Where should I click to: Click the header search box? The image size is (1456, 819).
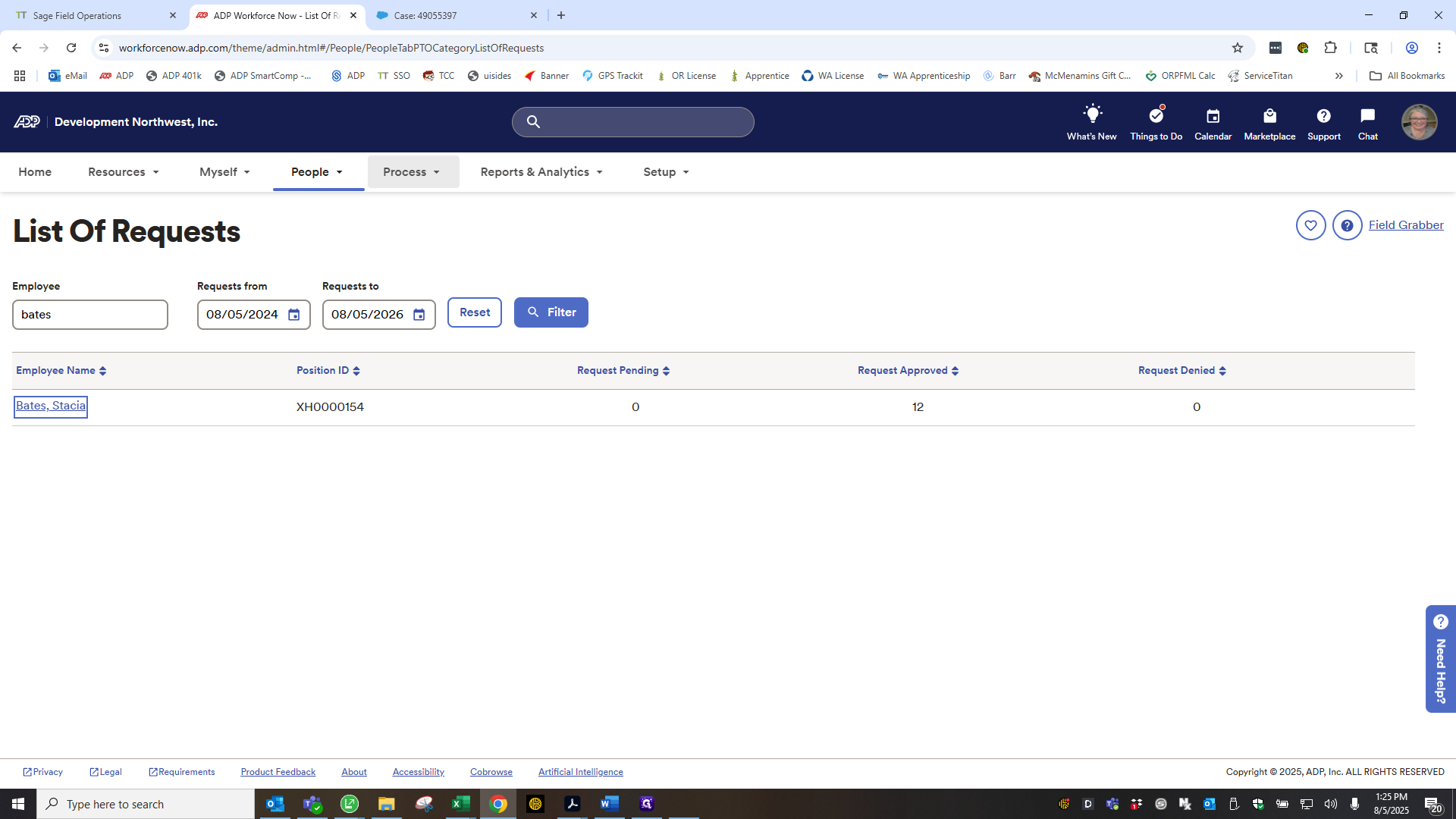point(633,122)
